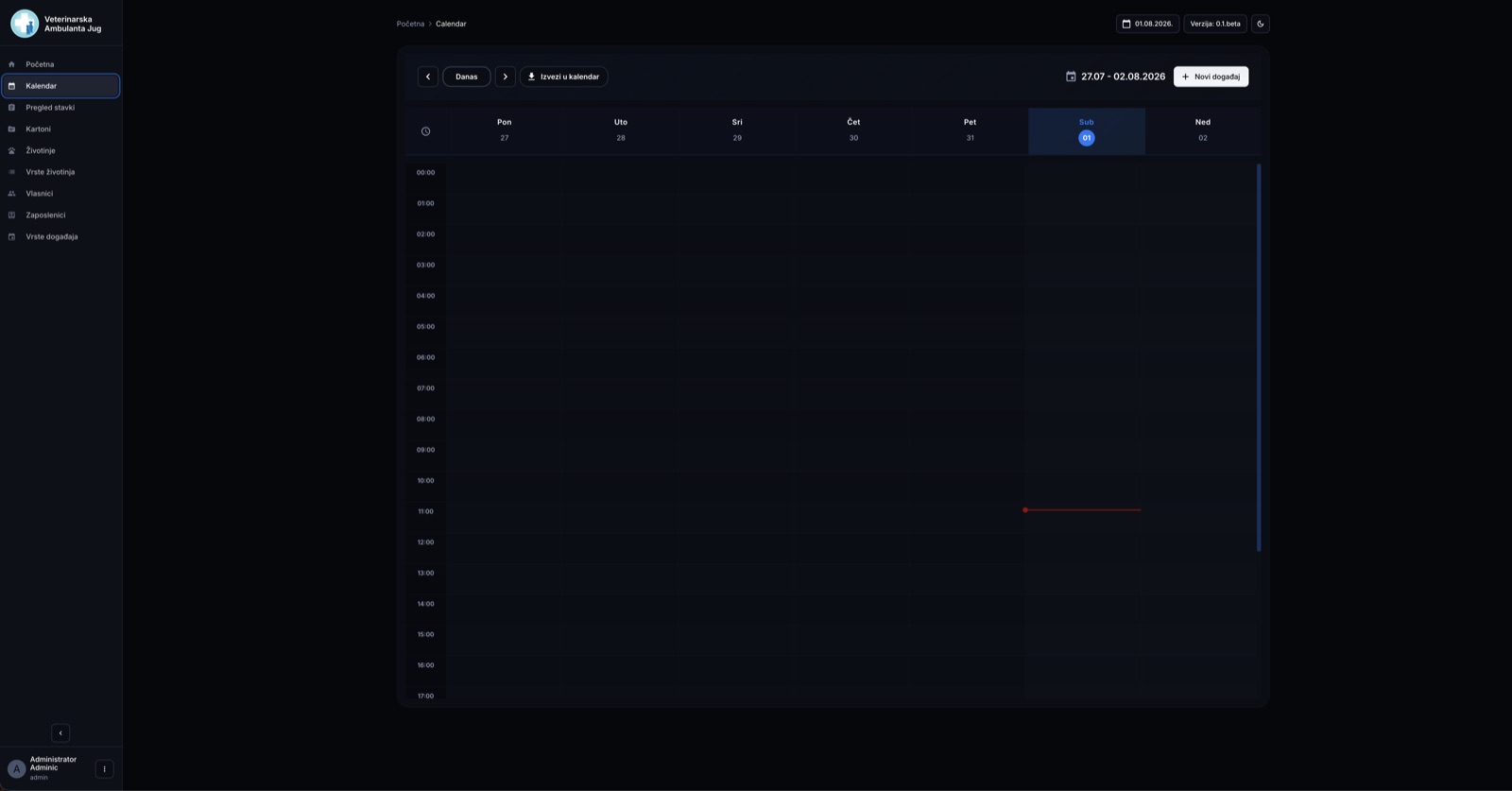
Task: Click the calendar vertical scrollbar
Action: [x=1259, y=357]
